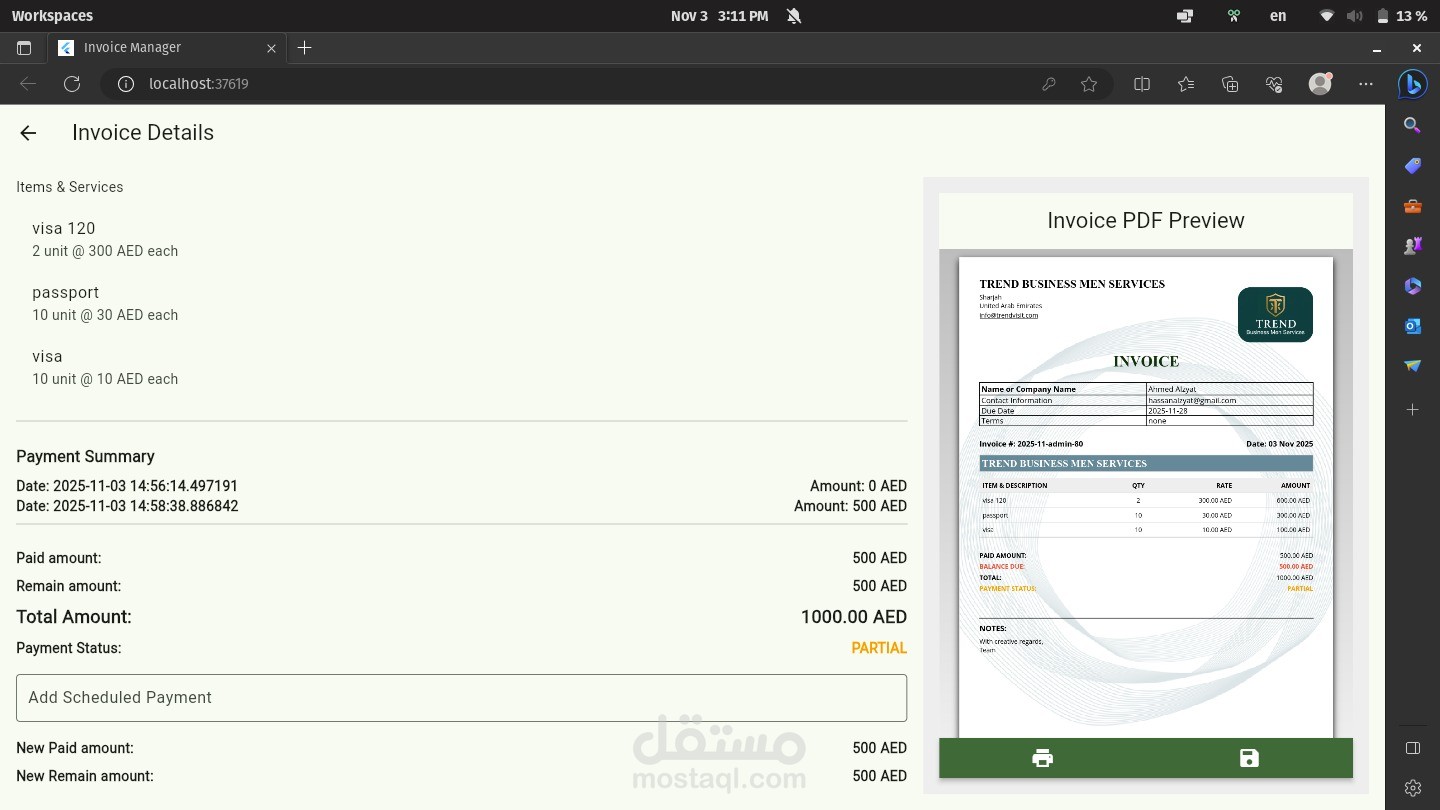Screen dimensions: 1440x810
Task: Add a new sidebar app
Action: coord(1412,410)
